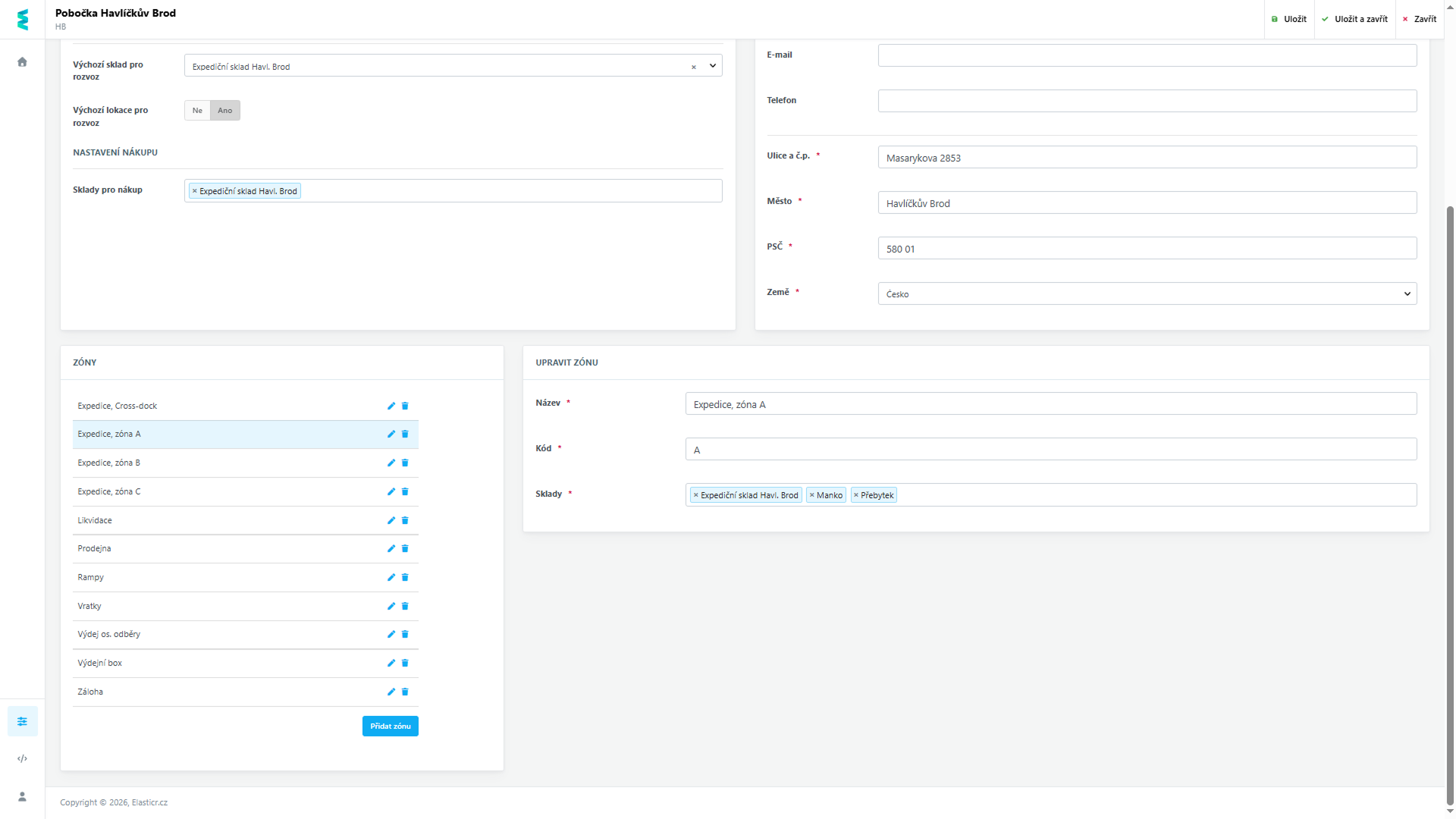Edit the Záloha zone

tap(391, 692)
